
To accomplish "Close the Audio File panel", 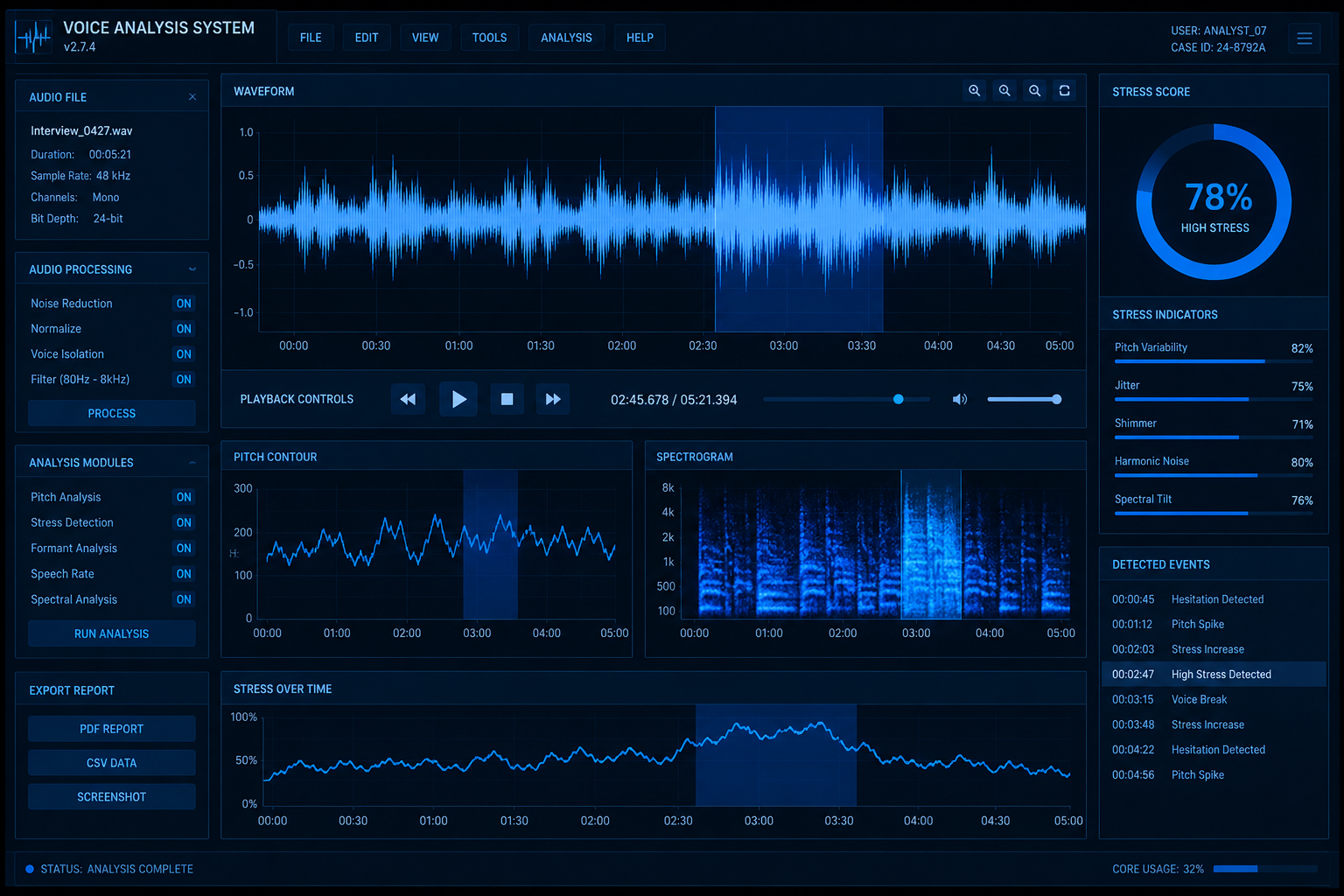I will (x=192, y=97).
